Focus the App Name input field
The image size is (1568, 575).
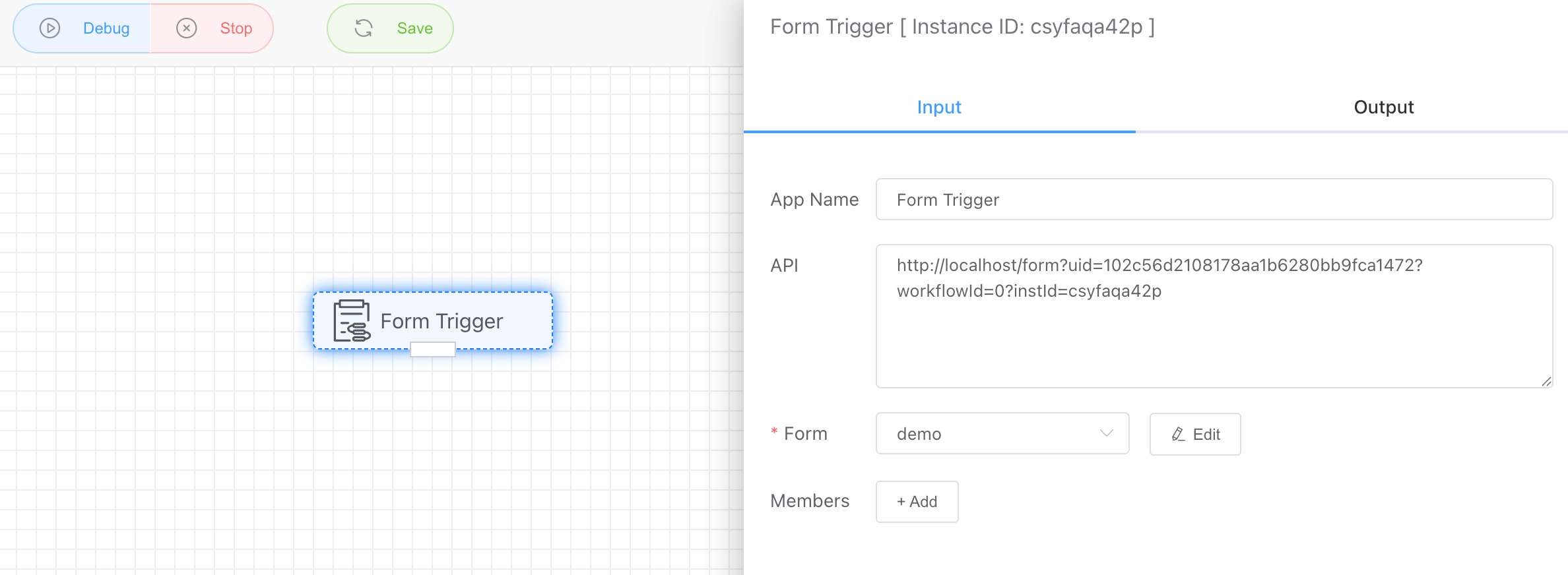tap(1213, 200)
